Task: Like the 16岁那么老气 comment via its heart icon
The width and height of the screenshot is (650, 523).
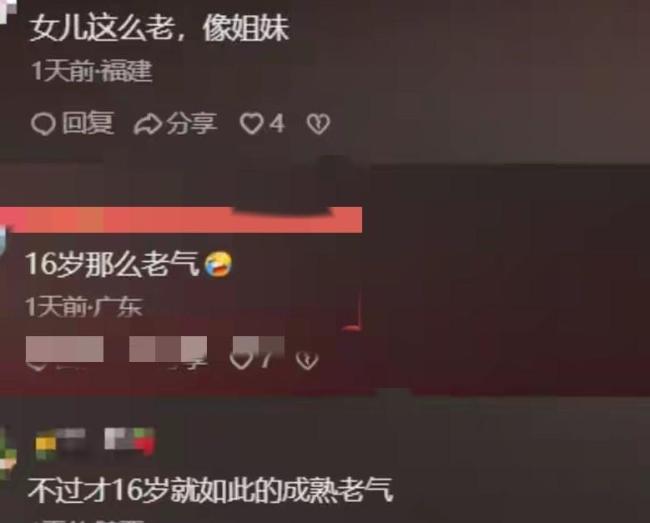Action: (x=241, y=360)
